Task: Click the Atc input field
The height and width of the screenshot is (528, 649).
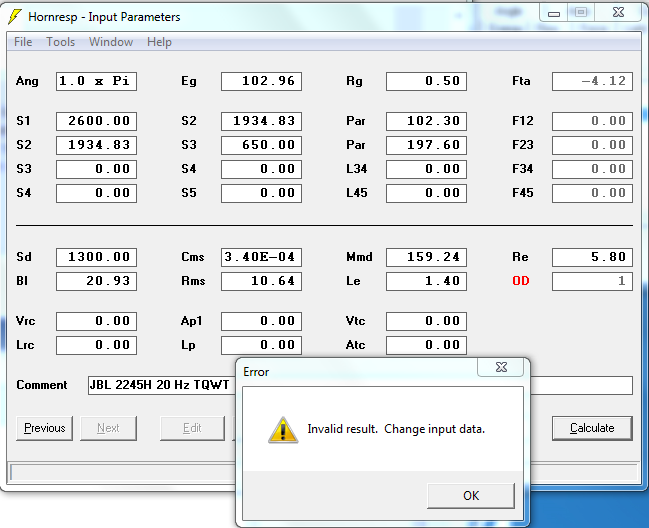Action: 426,346
